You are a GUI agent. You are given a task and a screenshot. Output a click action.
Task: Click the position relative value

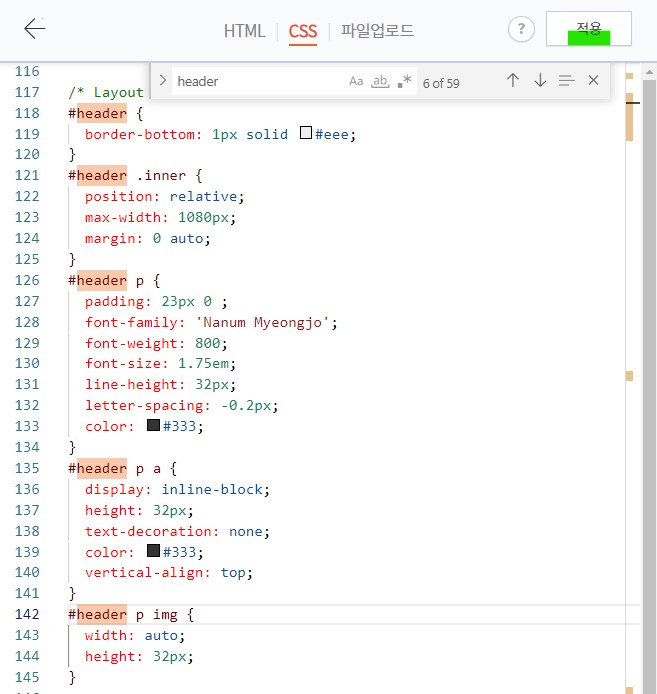(x=204, y=197)
